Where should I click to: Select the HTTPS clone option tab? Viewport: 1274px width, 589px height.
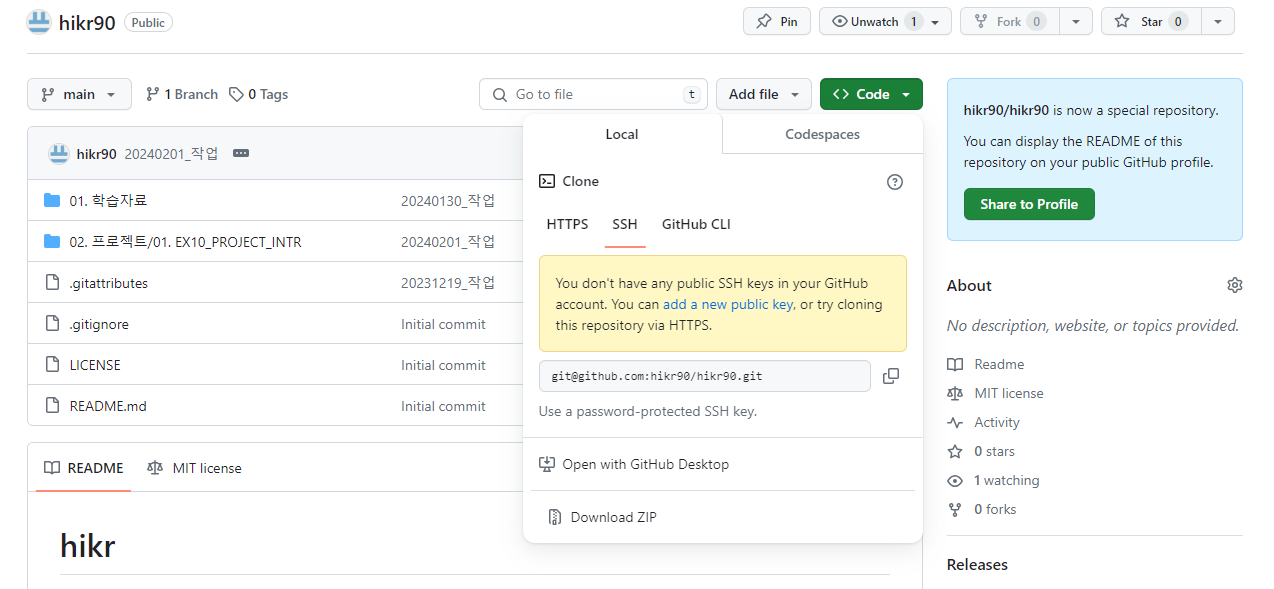point(567,224)
